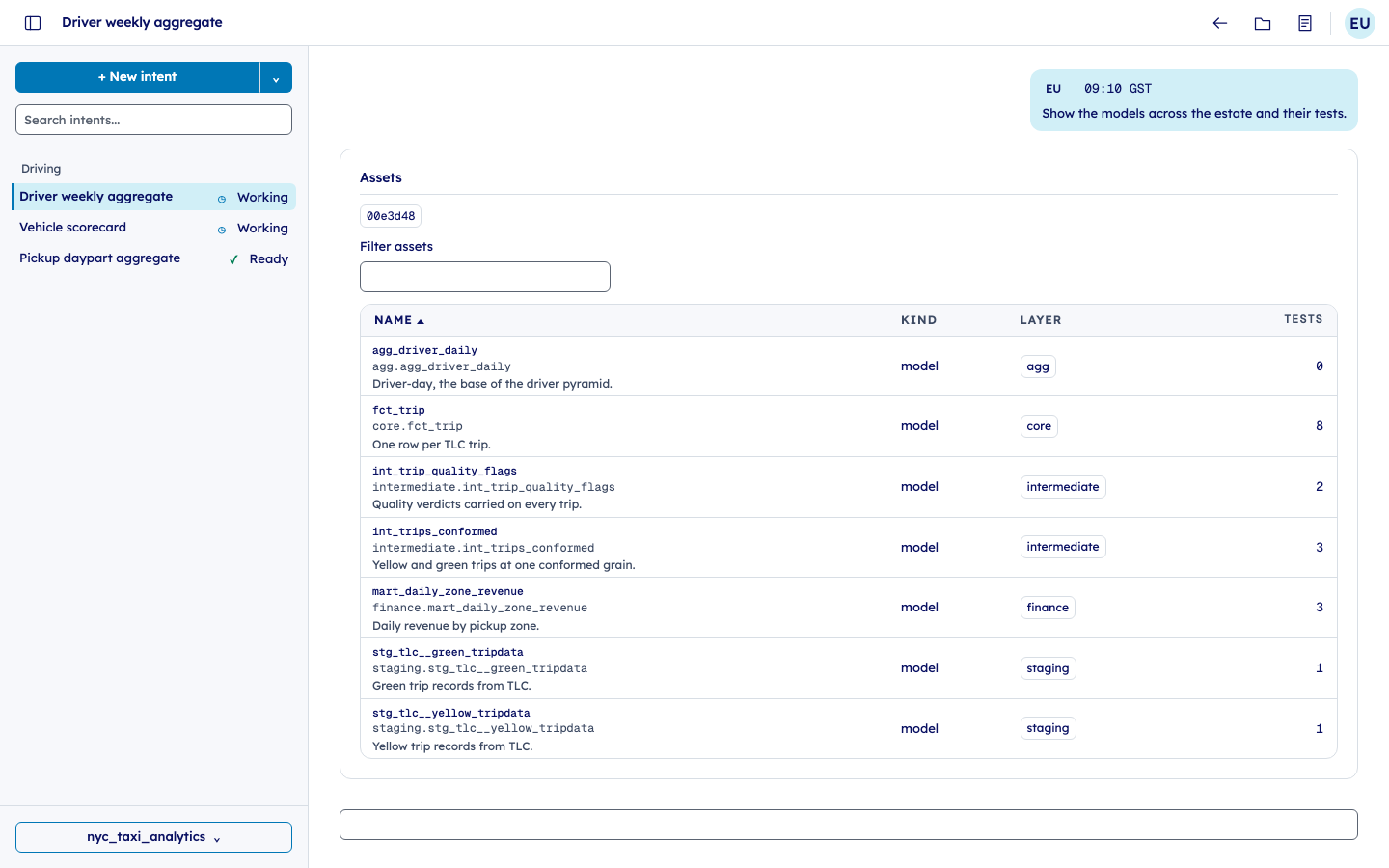Open the nyc_taxi_analytics project selector
Screen dimensions: 1389x868
[153, 837]
